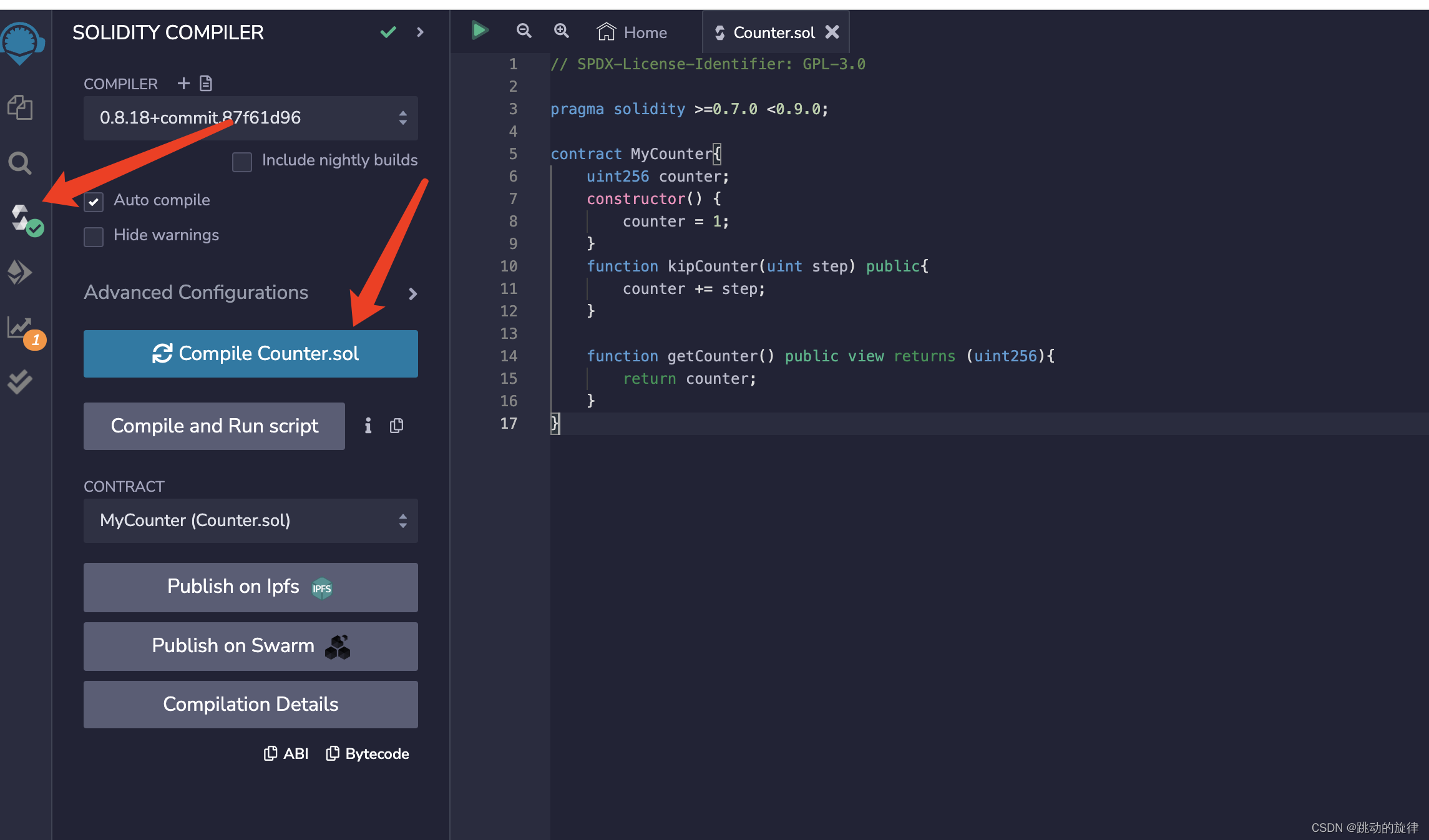The width and height of the screenshot is (1429, 840).
Task: Check Include nightly builds
Action: 242,162
